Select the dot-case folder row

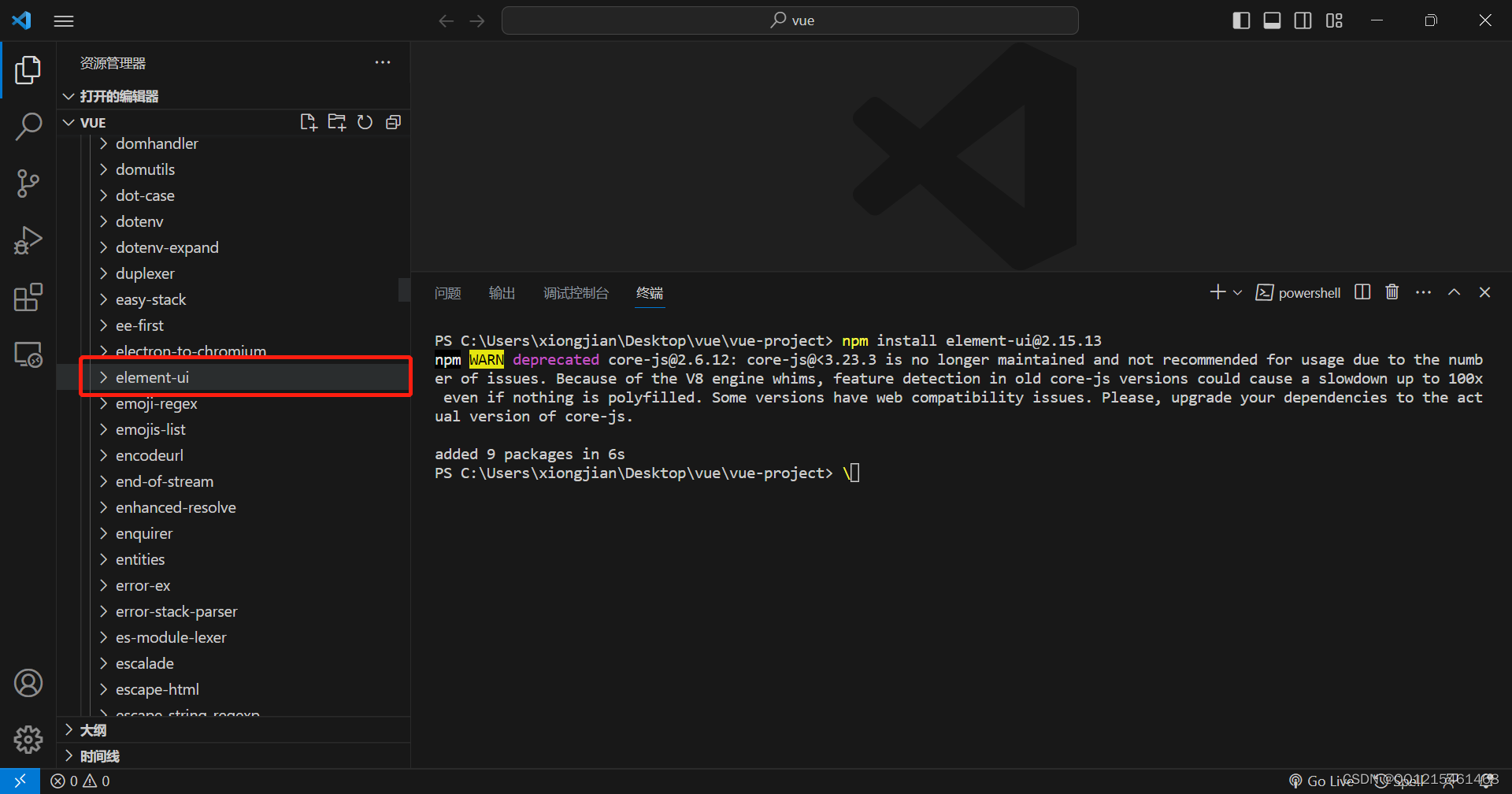(233, 195)
